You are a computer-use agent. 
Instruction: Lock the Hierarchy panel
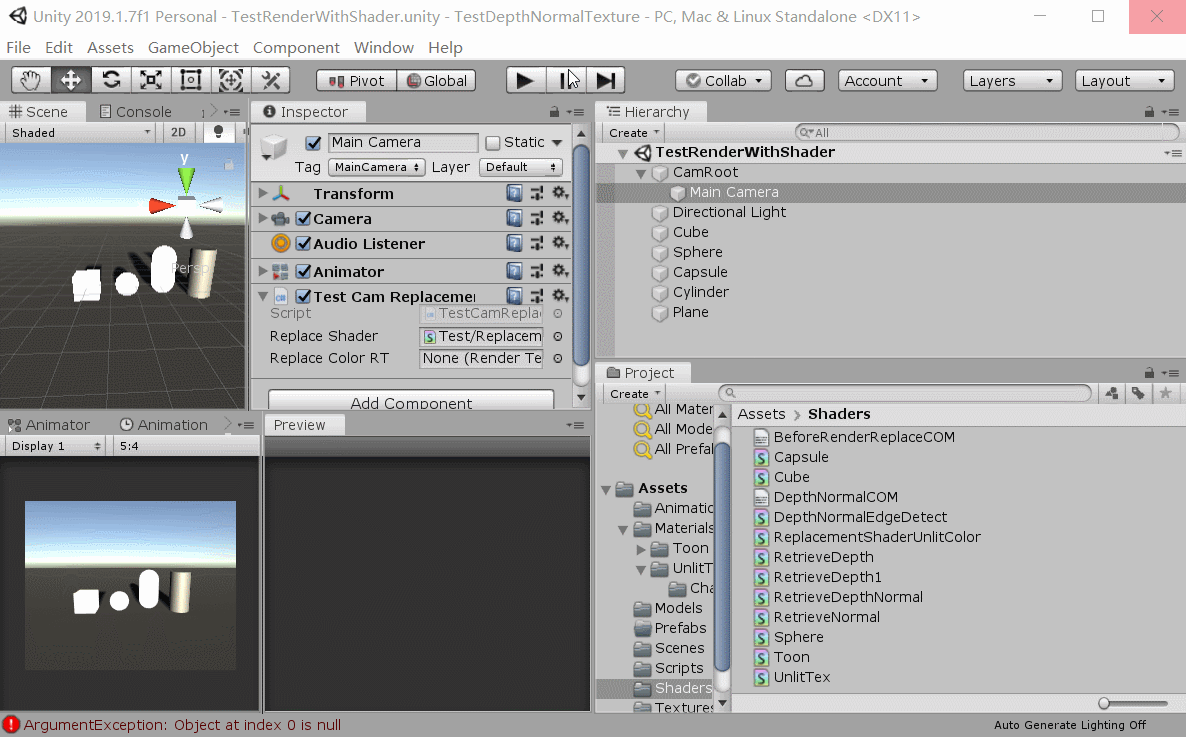(x=1149, y=112)
